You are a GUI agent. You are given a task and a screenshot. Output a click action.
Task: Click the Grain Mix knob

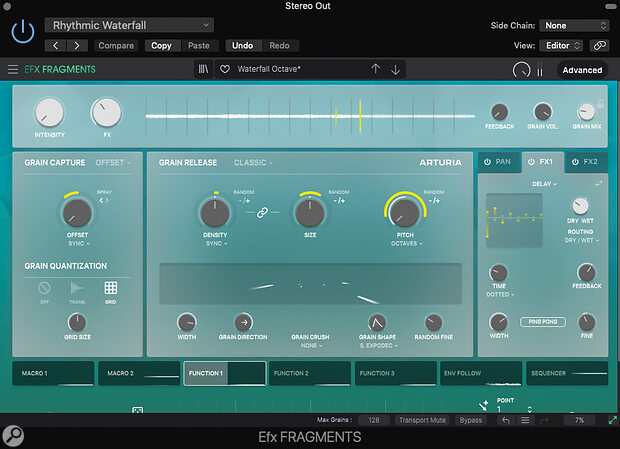[586, 112]
